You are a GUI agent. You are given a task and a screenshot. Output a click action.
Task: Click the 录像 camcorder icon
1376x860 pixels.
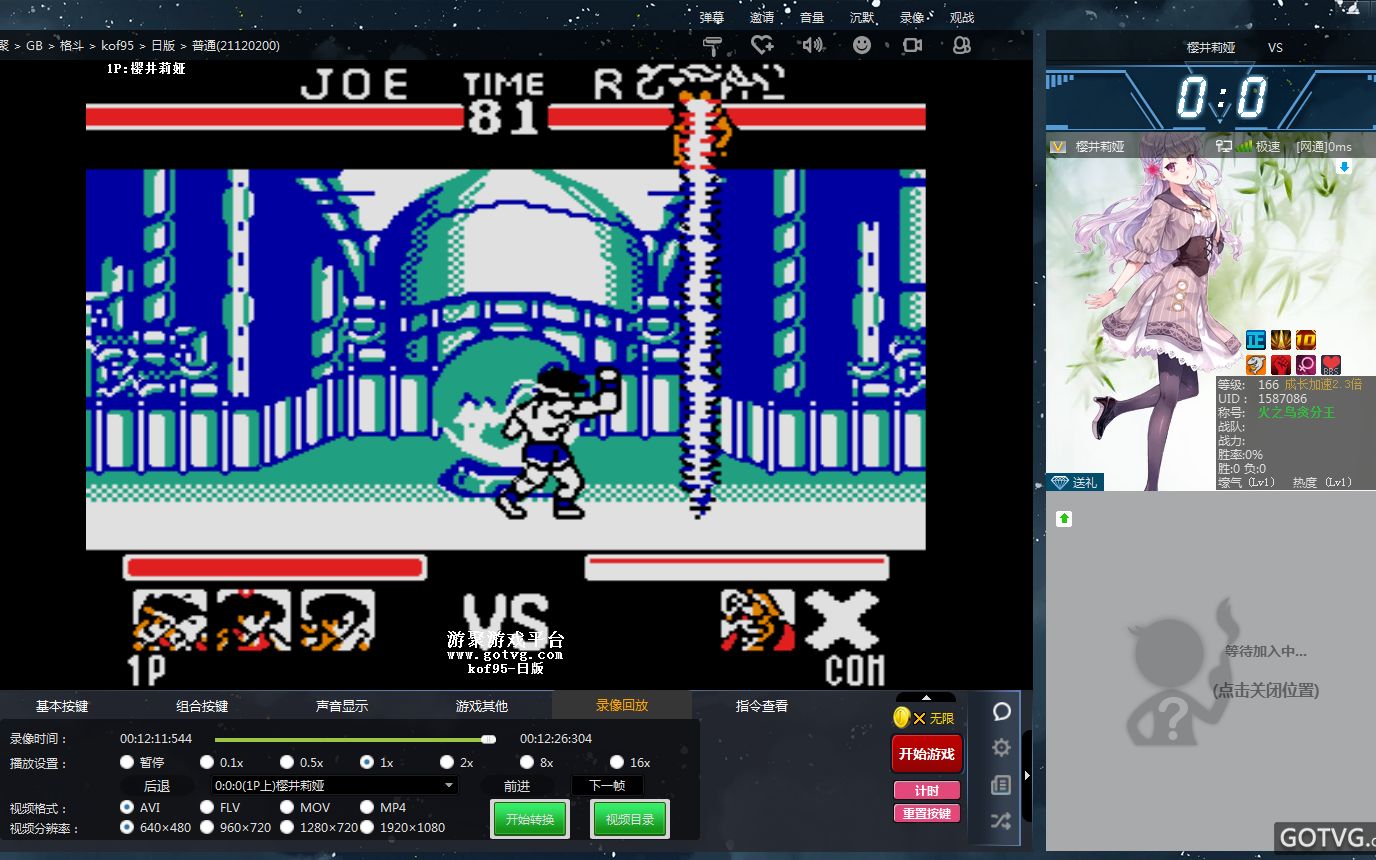tap(912, 45)
